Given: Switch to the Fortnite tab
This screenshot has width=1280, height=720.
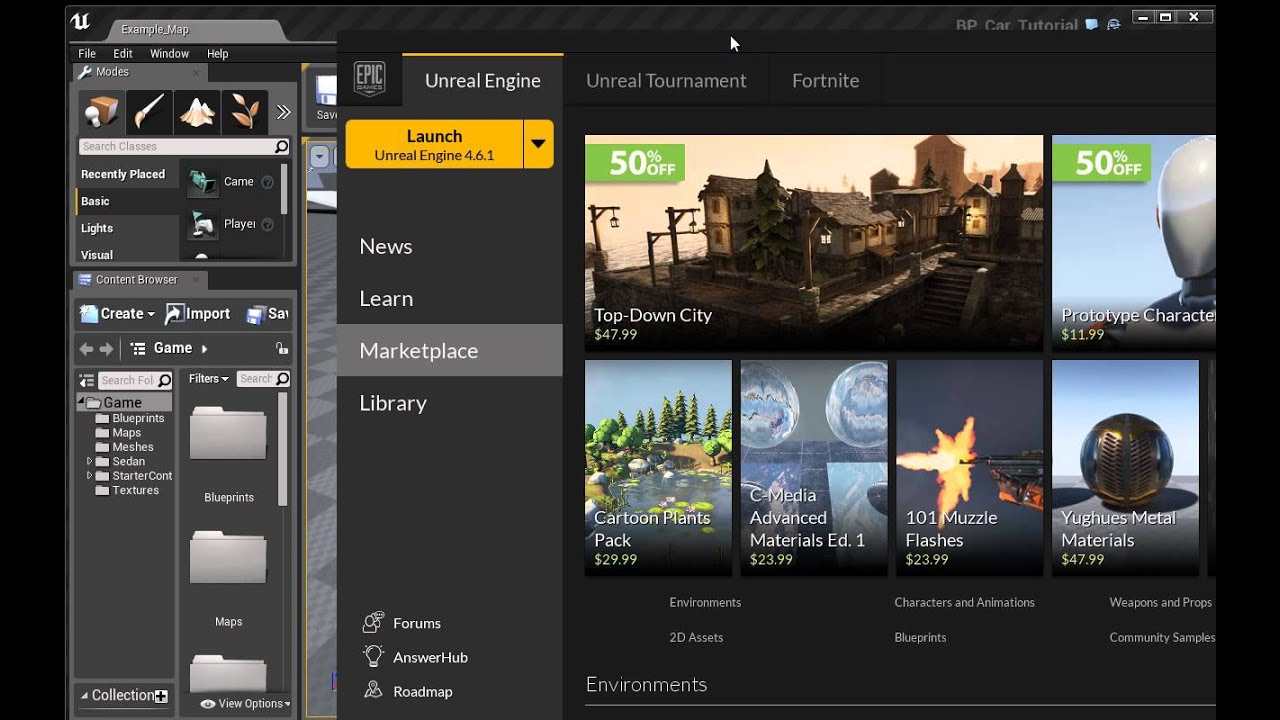Looking at the screenshot, I should tap(825, 81).
